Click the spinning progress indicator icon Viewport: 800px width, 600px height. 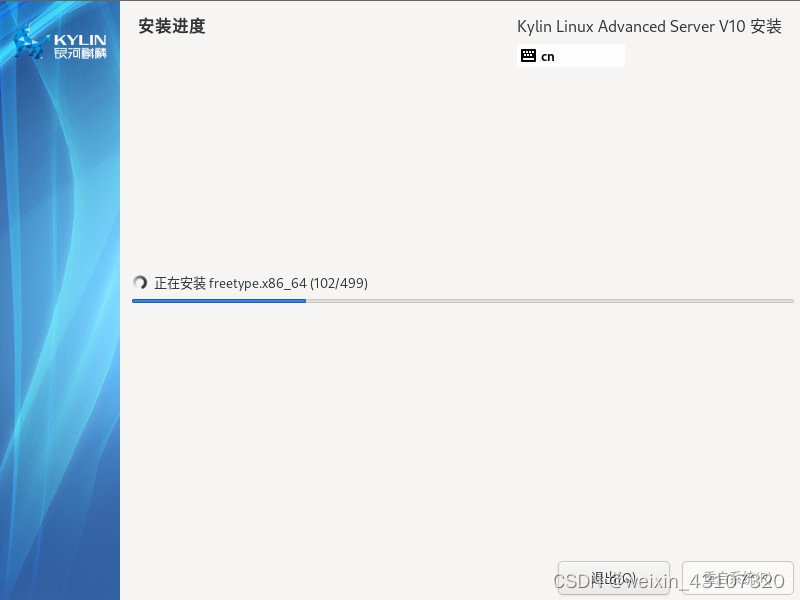pyautogui.click(x=140, y=283)
